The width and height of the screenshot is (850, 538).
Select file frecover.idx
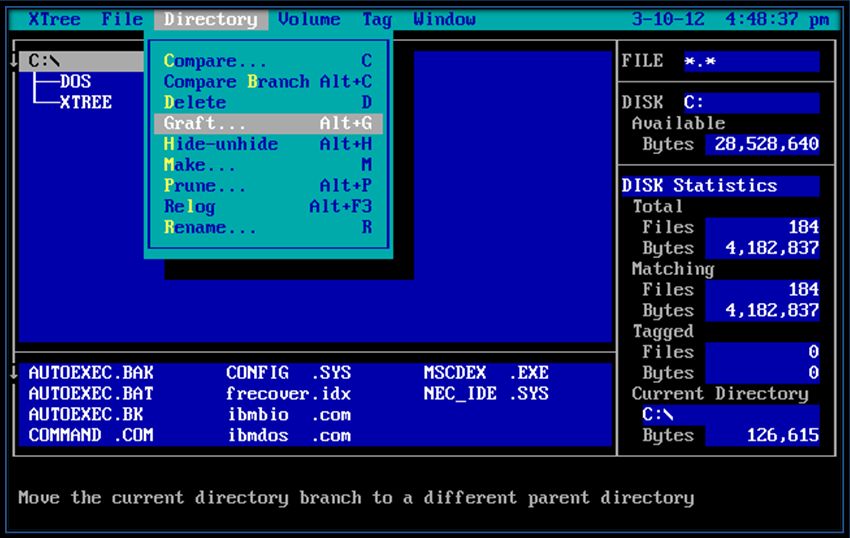pos(289,393)
